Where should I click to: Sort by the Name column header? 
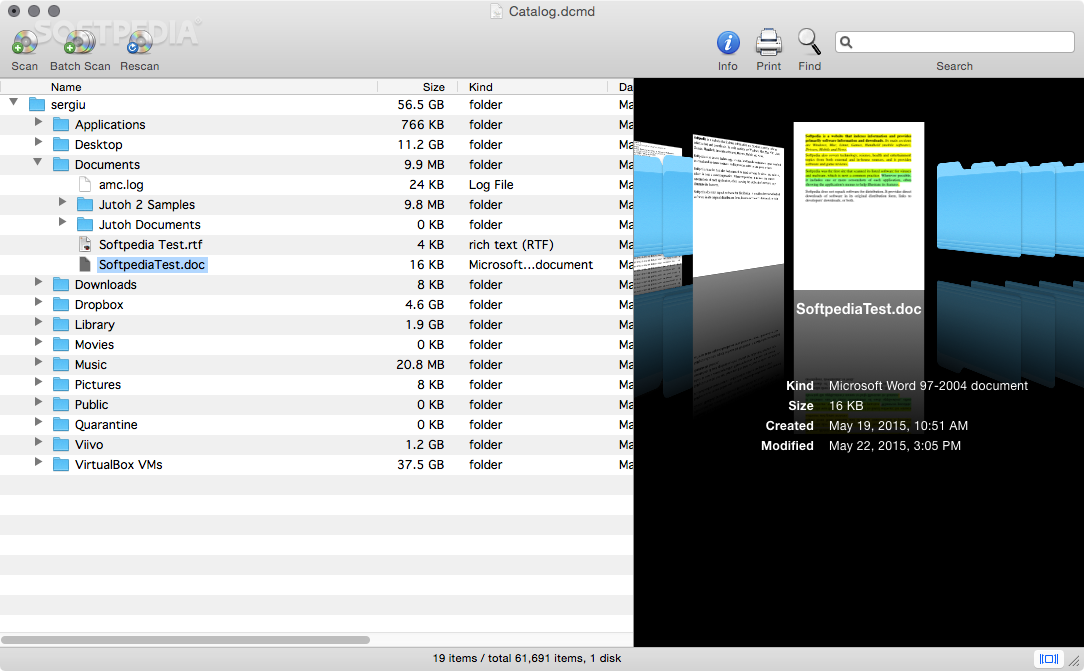(189, 87)
